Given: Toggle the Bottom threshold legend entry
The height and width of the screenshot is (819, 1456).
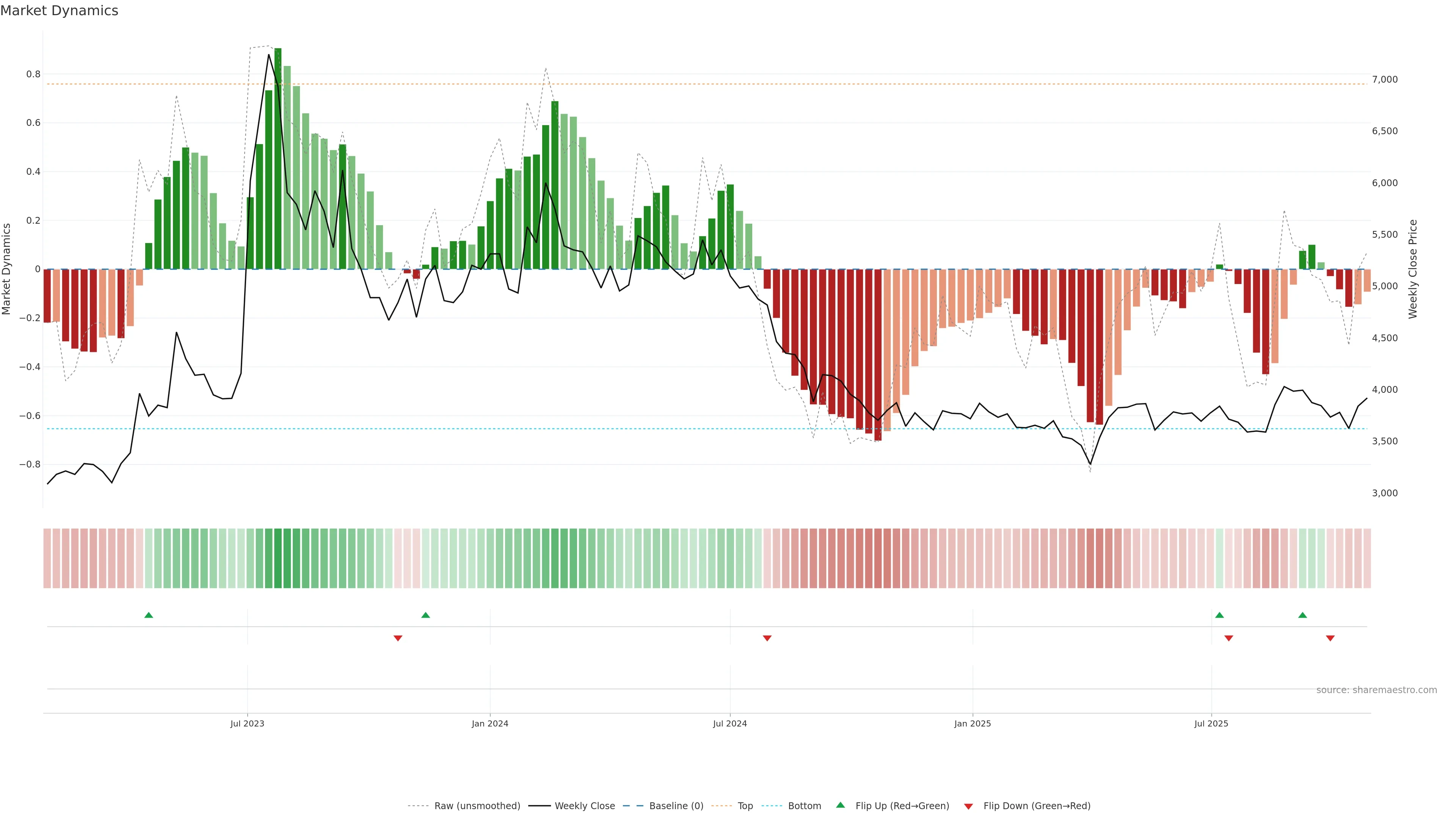Looking at the screenshot, I should coord(804,806).
